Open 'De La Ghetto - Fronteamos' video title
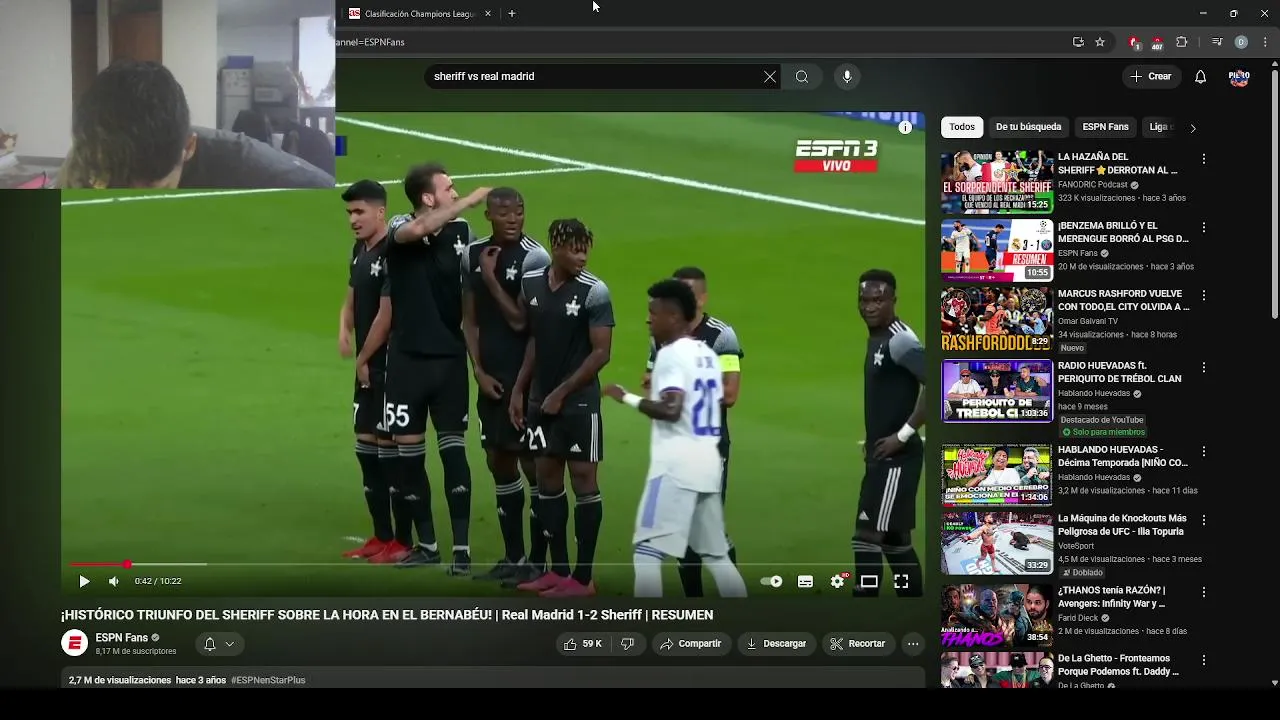 tap(1118, 665)
